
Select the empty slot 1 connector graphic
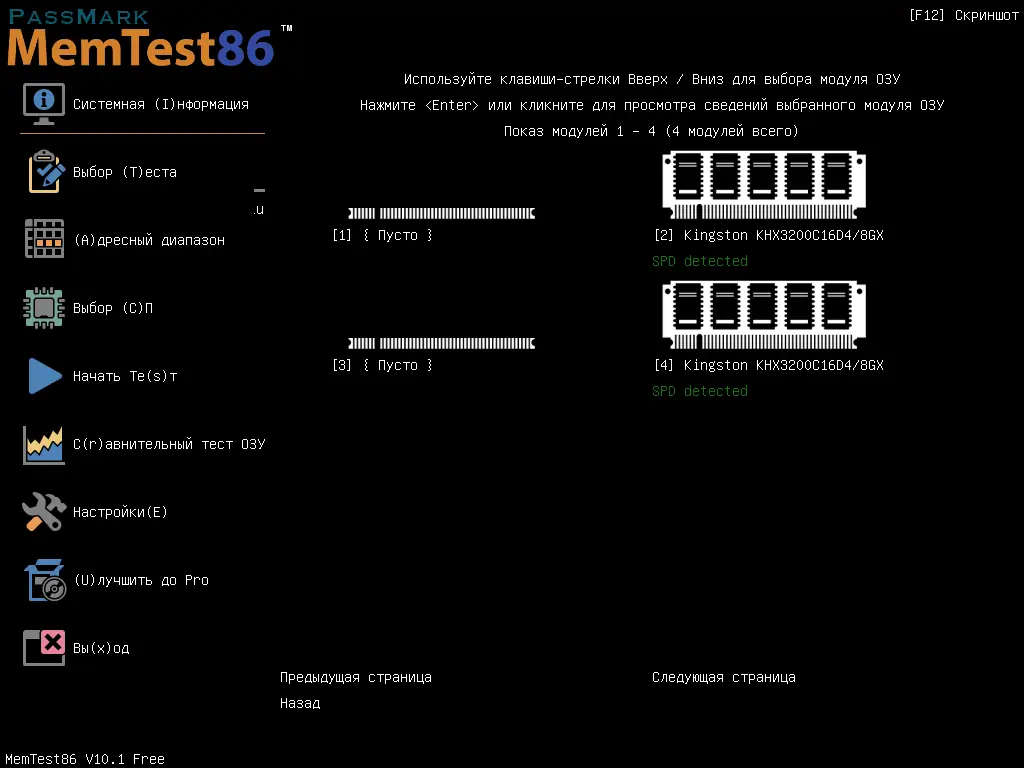pos(441,213)
